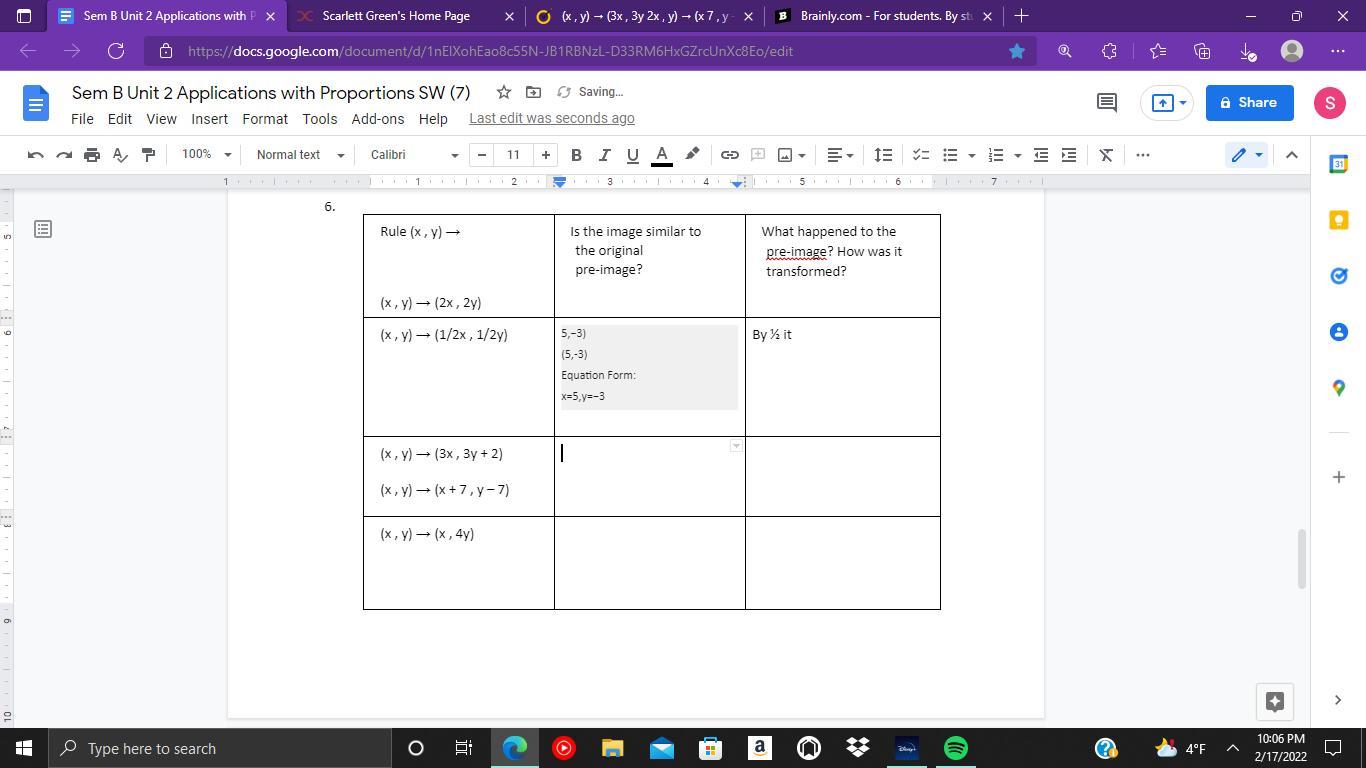Open the text color picker

click(x=661, y=155)
